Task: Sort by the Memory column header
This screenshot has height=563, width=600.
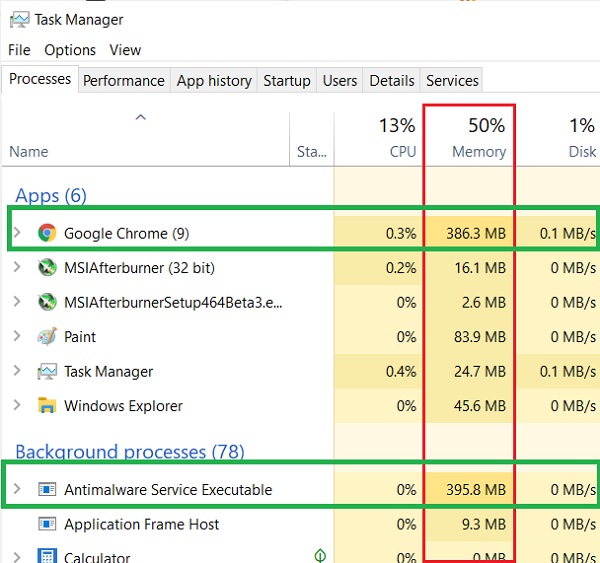Action: (x=479, y=152)
